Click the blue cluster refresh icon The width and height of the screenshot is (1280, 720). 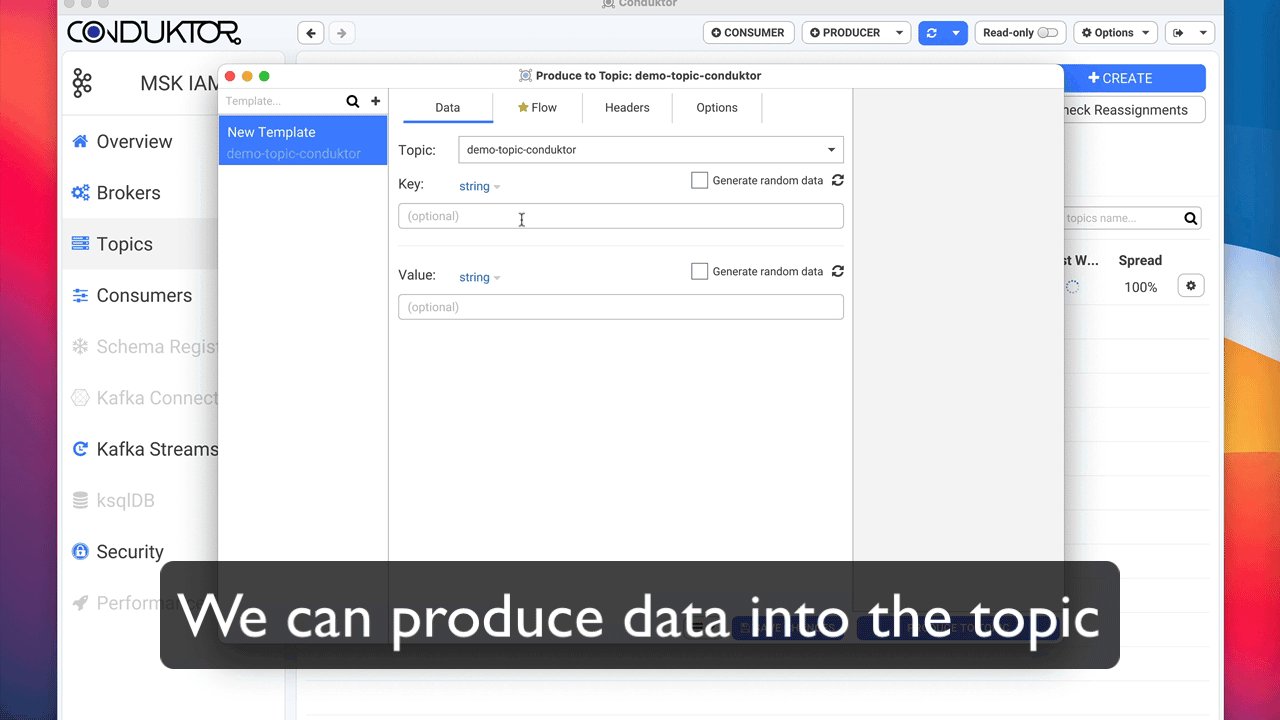(x=932, y=33)
